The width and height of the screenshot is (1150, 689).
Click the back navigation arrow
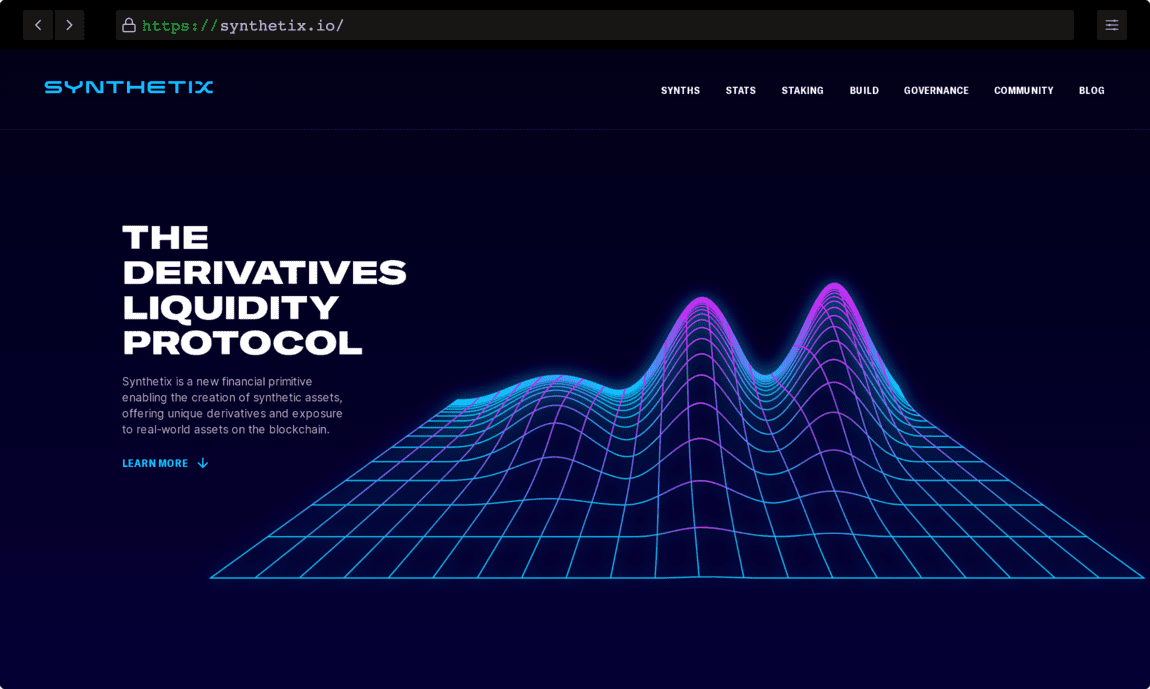37,24
